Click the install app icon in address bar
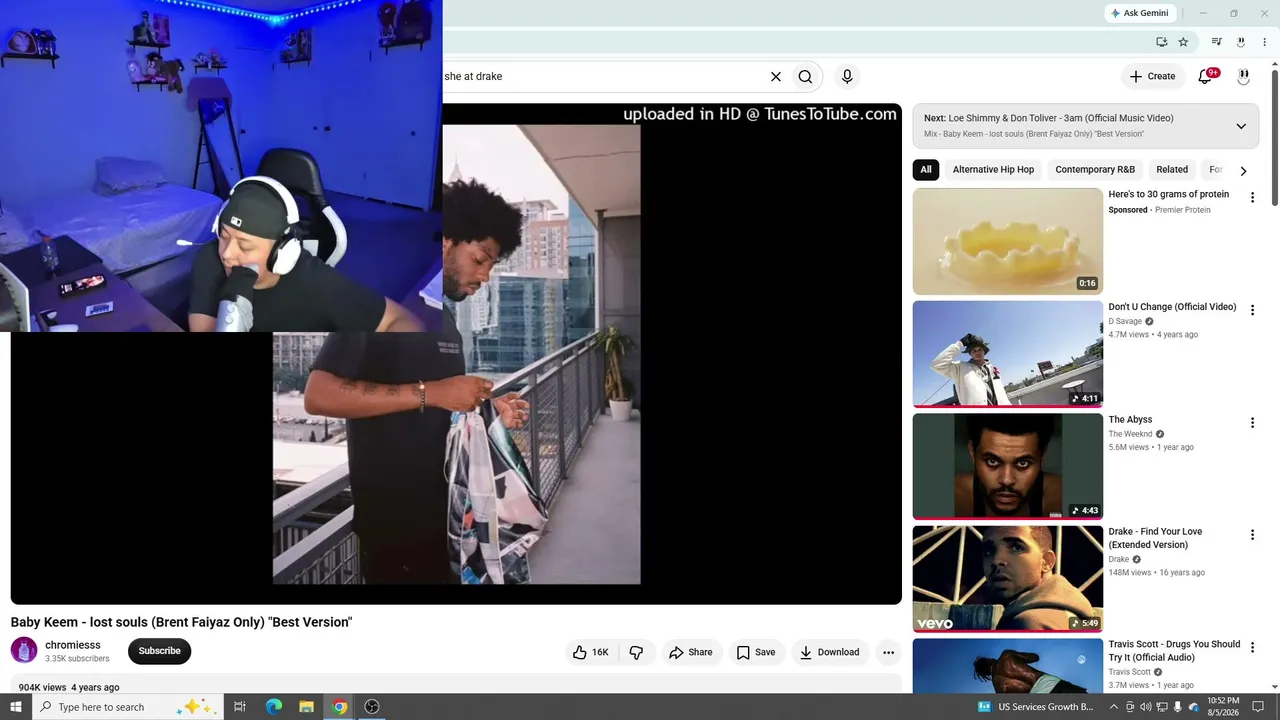 [x=1161, y=42]
